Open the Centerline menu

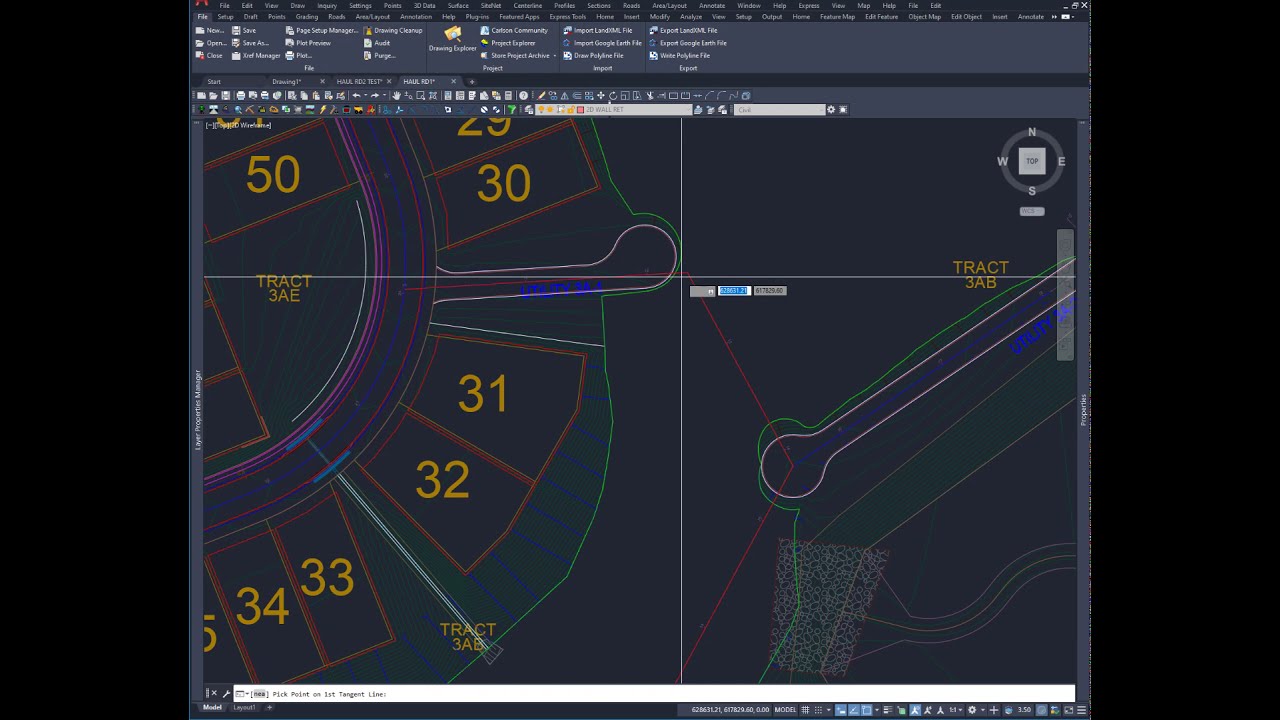click(x=528, y=5)
